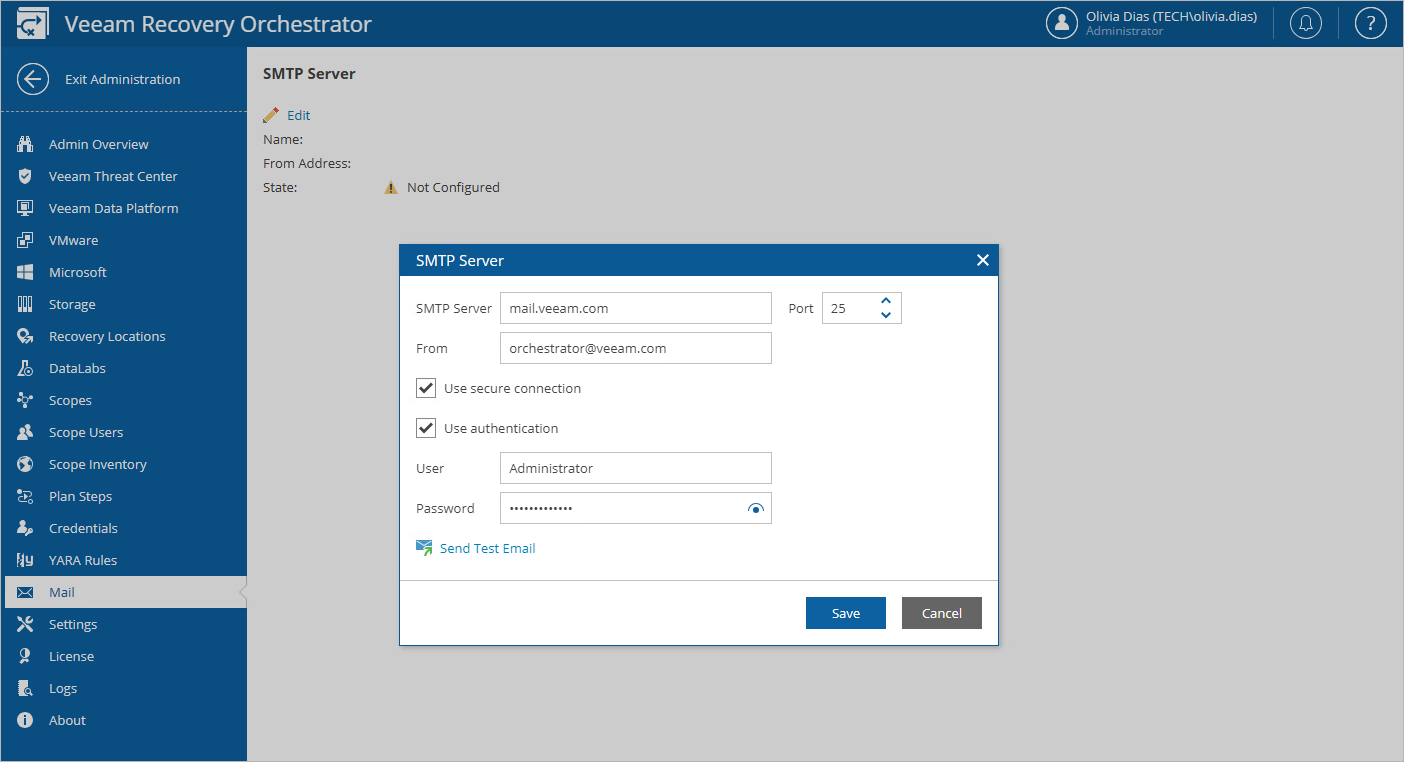
Task: Click inside the From address field
Action: click(635, 348)
